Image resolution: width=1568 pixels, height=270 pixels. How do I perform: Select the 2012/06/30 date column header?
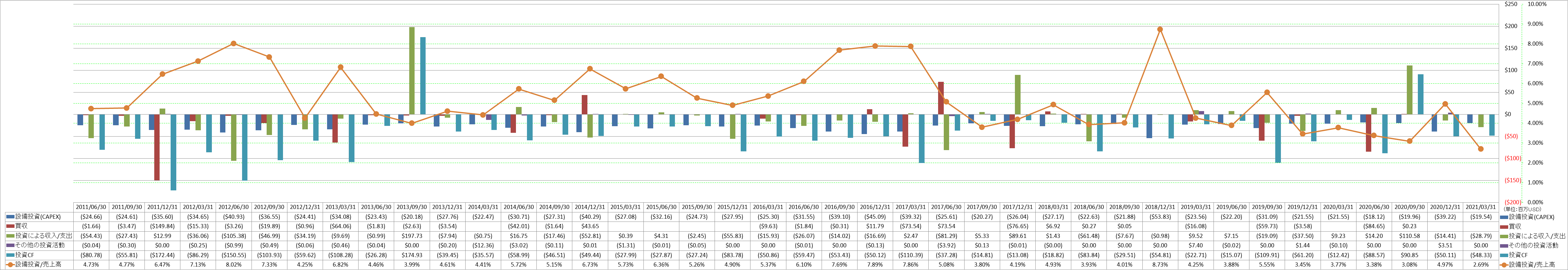pos(234,207)
